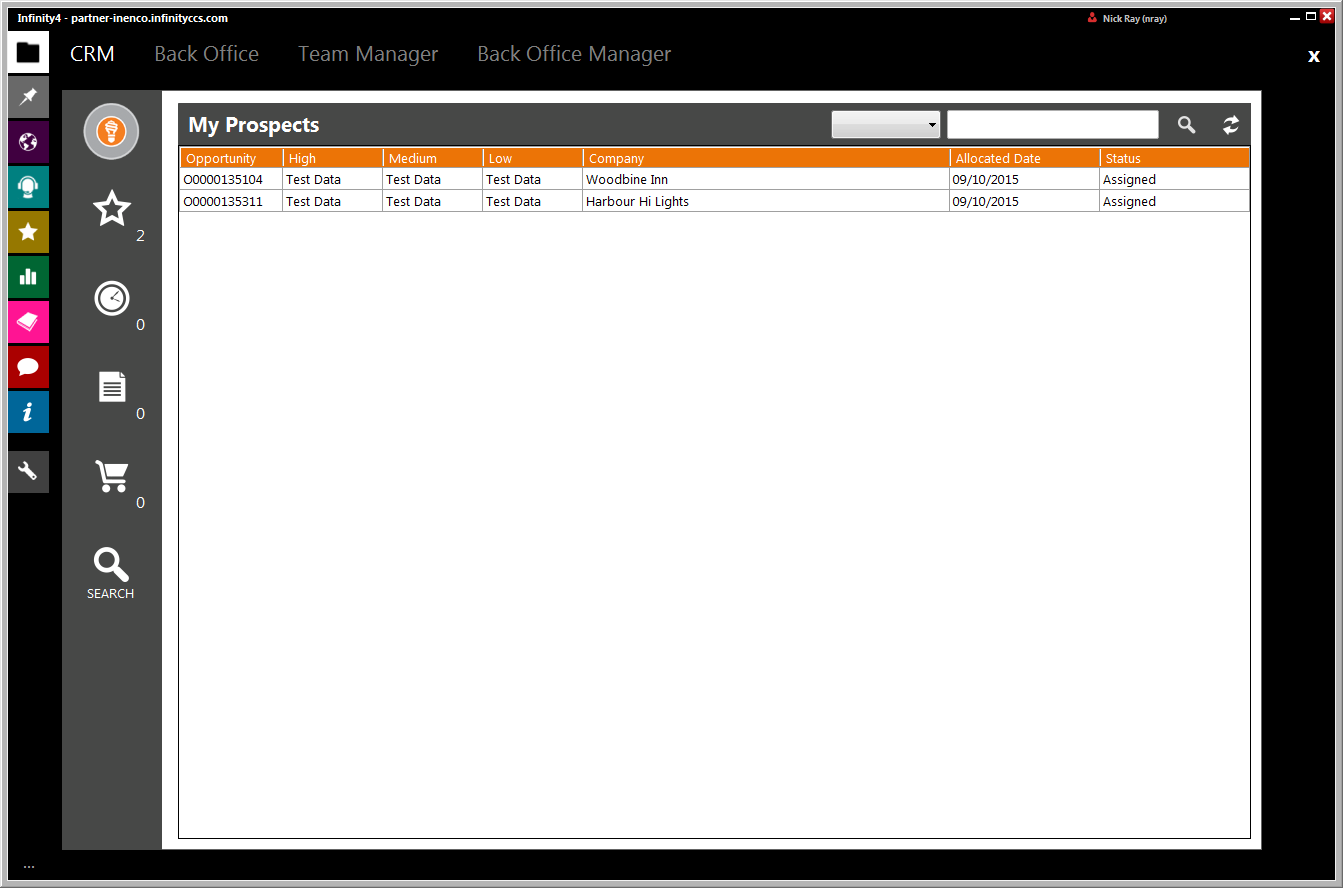The image size is (1343, 888).
Task: Minimize the Infinity4 window
Action: point(1296,17)
